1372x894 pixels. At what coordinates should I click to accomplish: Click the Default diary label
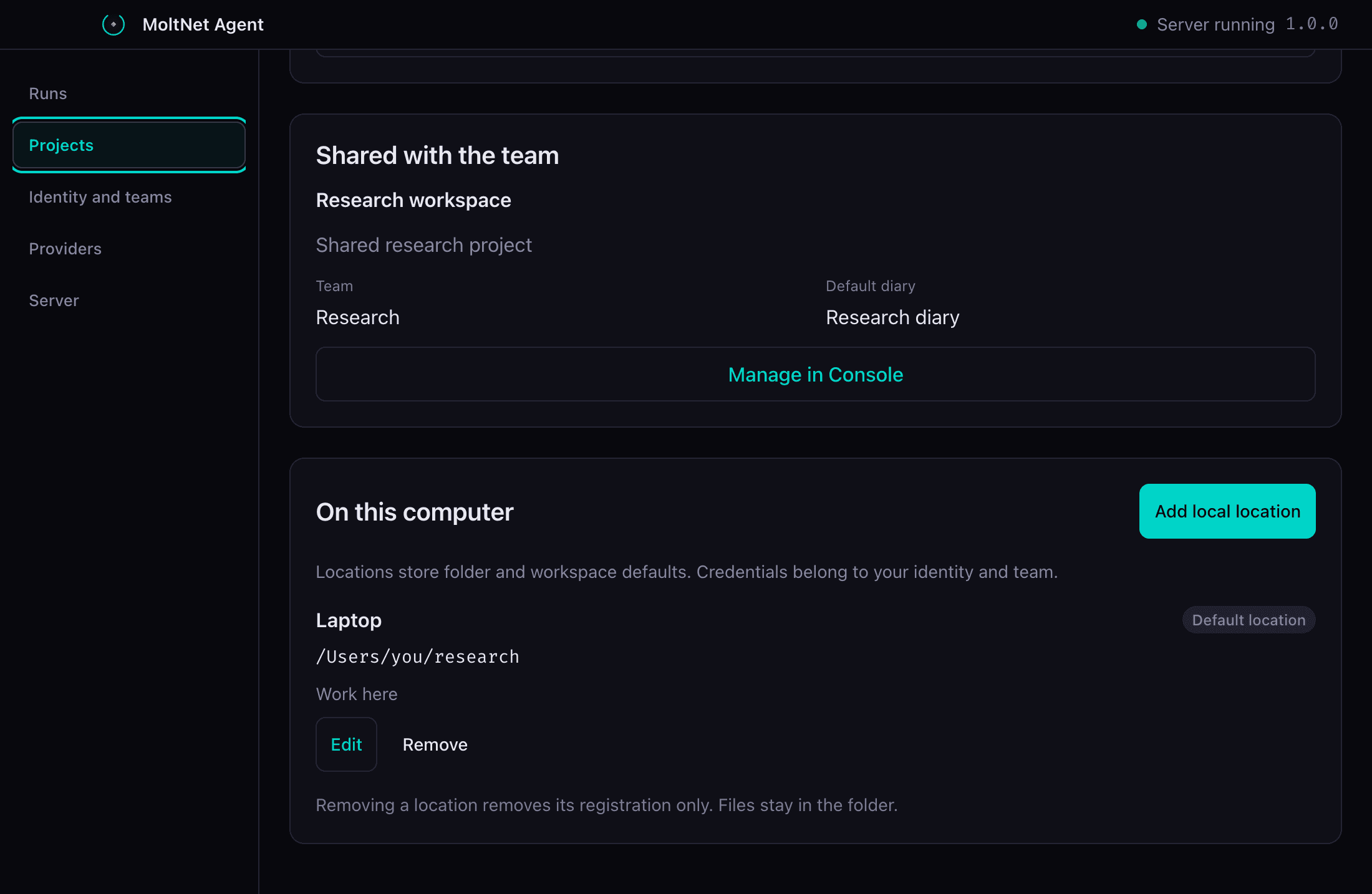click(871, 286)
